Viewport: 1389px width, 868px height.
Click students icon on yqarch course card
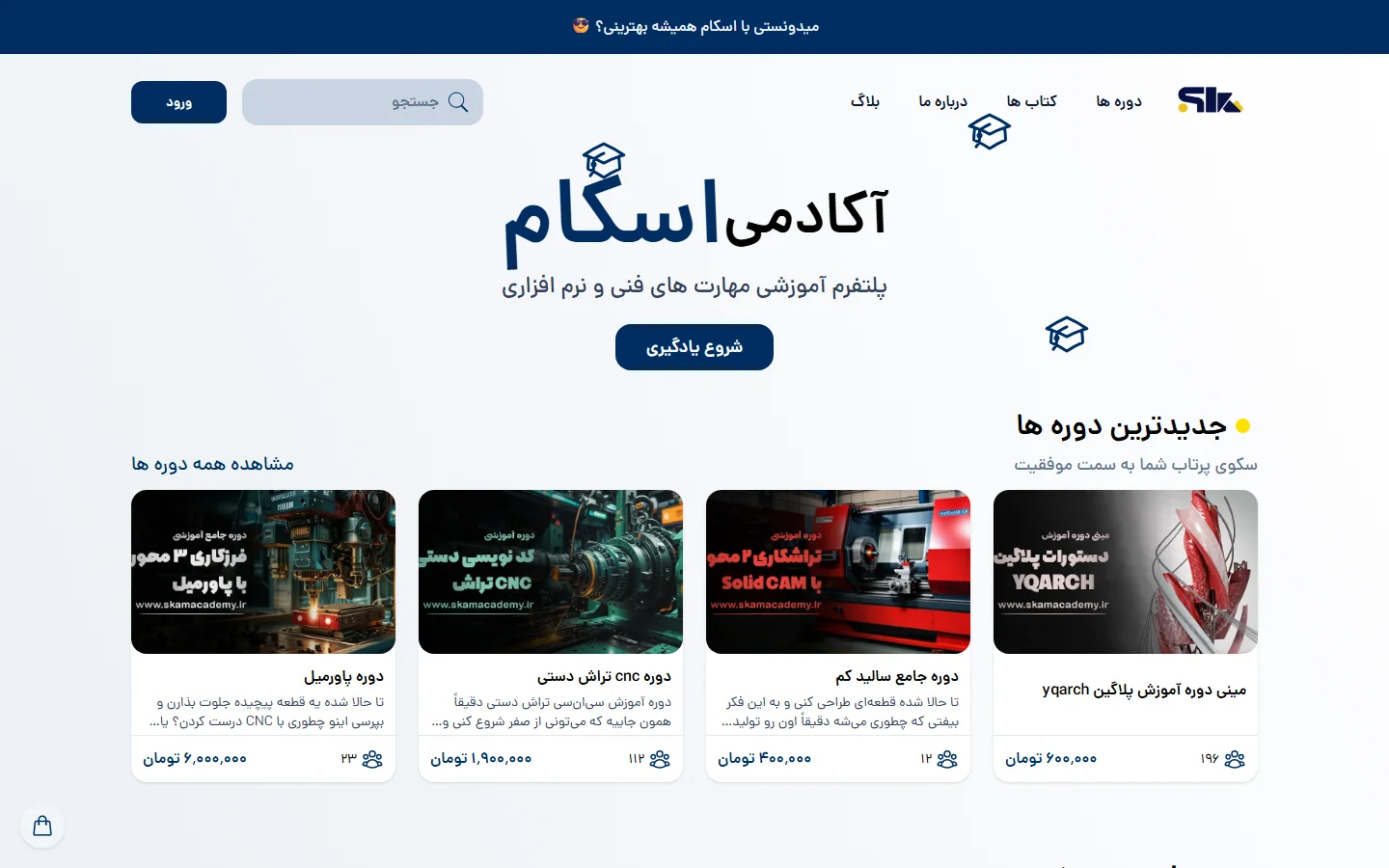click(1235, 759)
